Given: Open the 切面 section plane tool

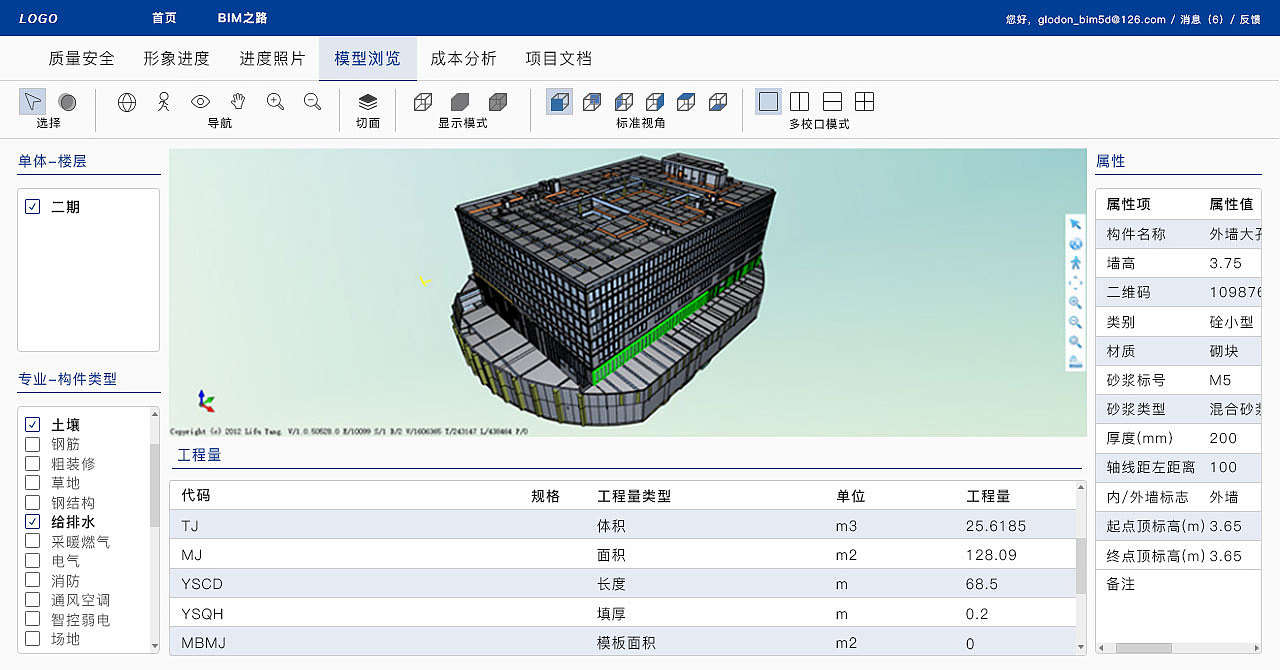Looking at the screenshot, I should (368, 101).
